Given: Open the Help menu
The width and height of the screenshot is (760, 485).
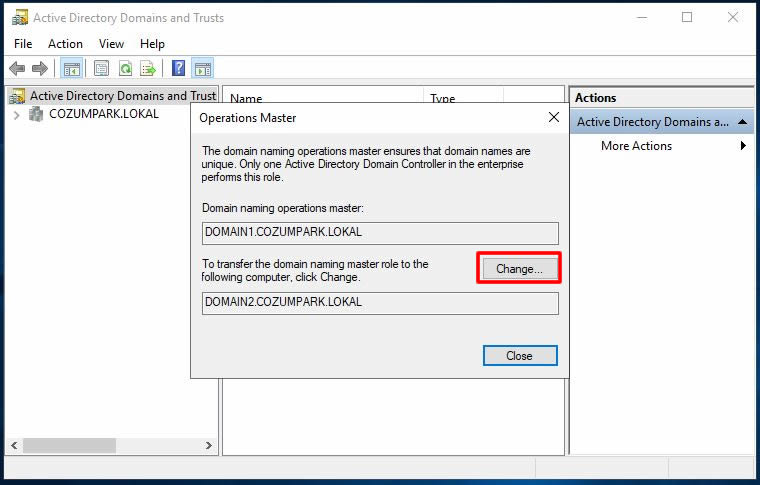Looking at the screenshot, I should tap(152, 44).
